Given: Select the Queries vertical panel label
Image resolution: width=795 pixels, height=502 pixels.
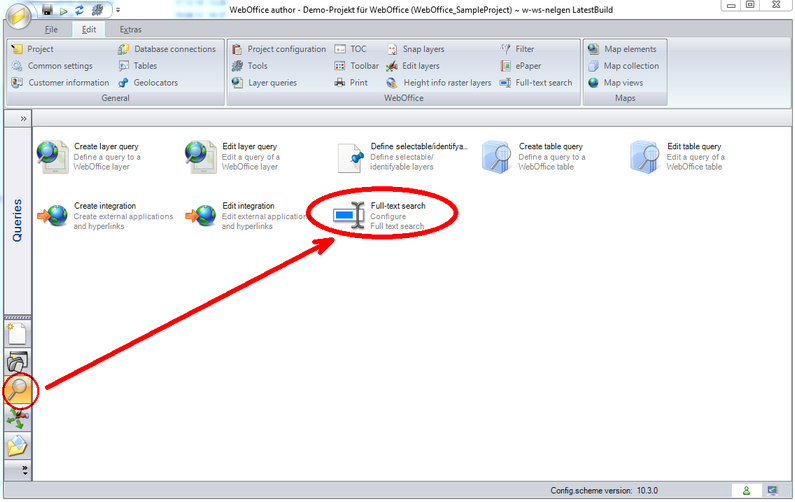Looking at the screenshot, I should pos(18,220).
